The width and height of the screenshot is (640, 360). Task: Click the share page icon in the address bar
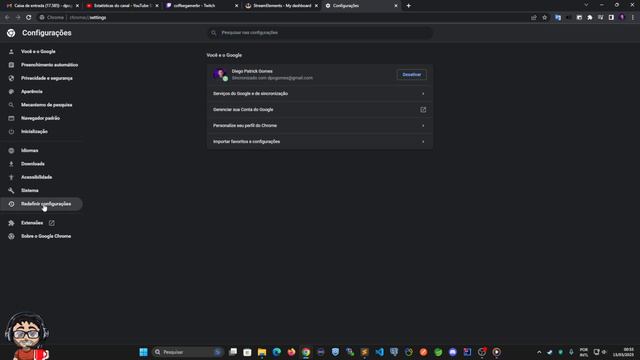pos(533,18)
